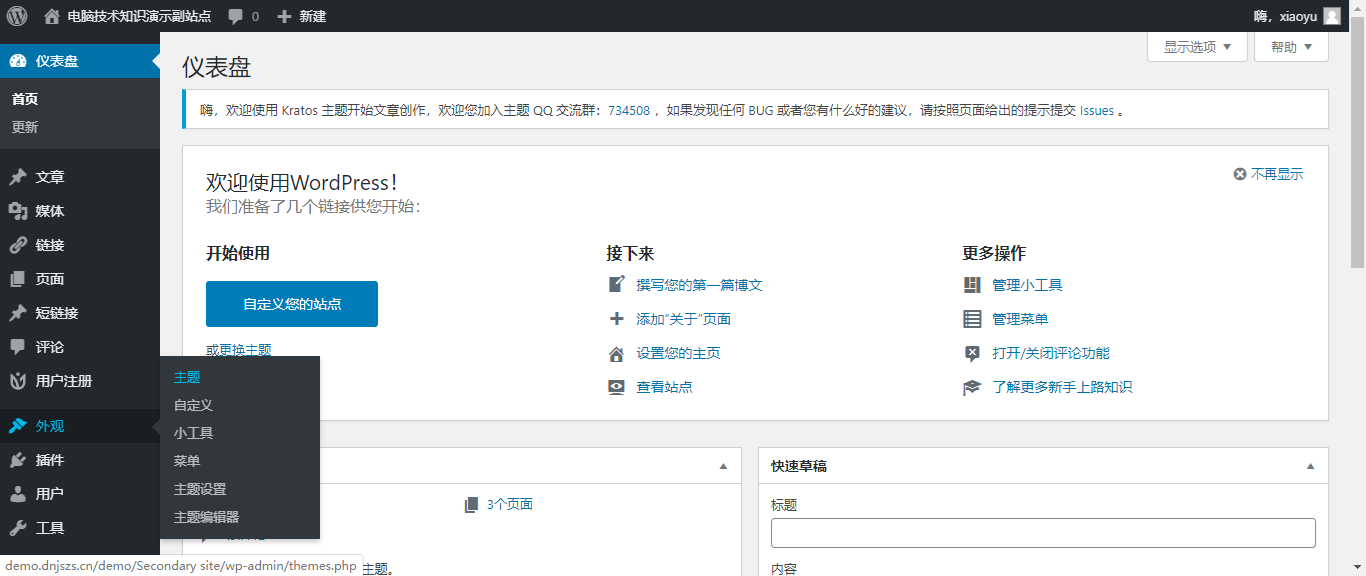Expand the 帮助 help dropdown
The image size is (1366, 576).
1291,47
